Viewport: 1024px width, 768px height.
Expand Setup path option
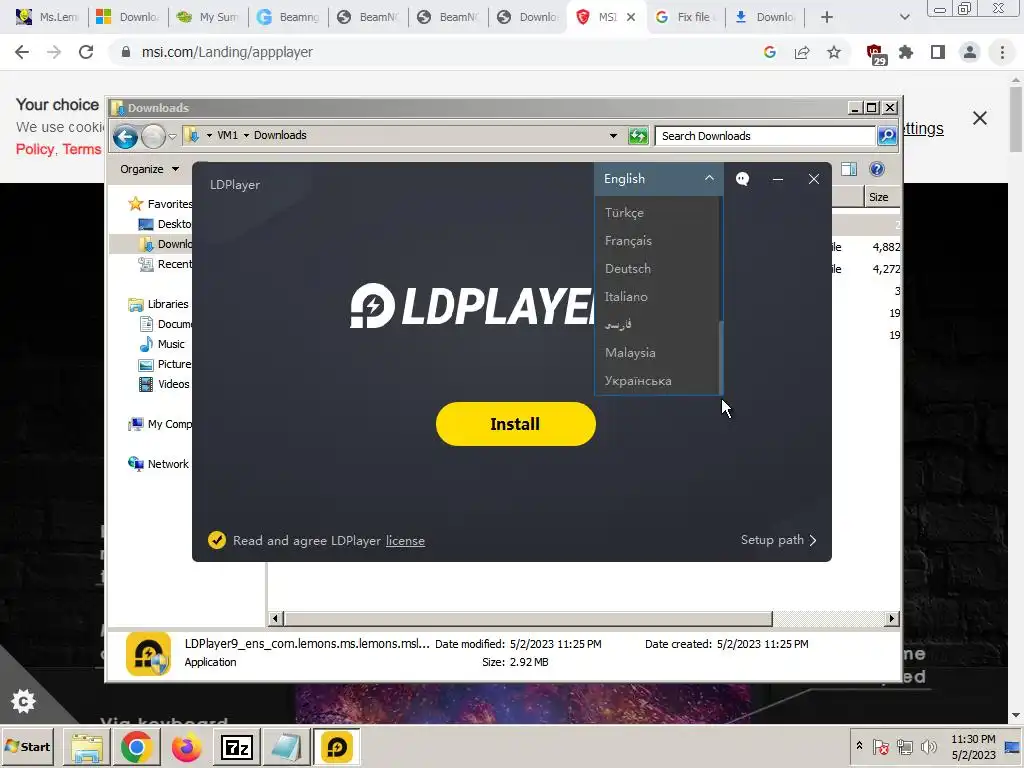tap(778, 540)
